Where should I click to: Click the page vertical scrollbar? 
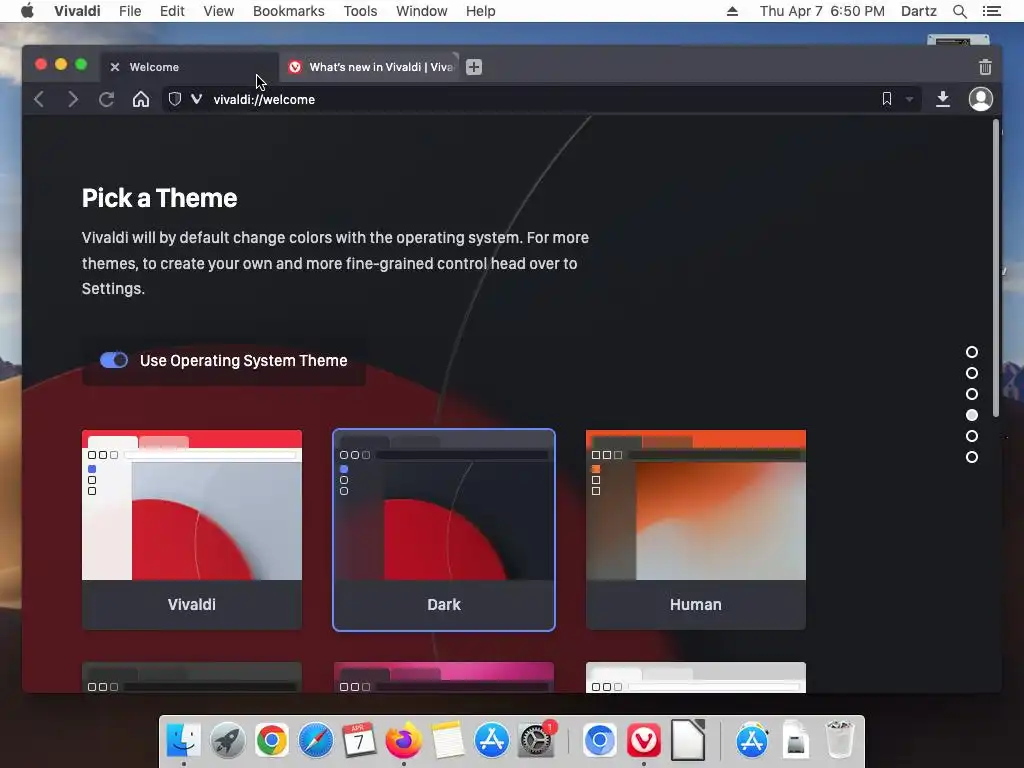pos(996,268)
